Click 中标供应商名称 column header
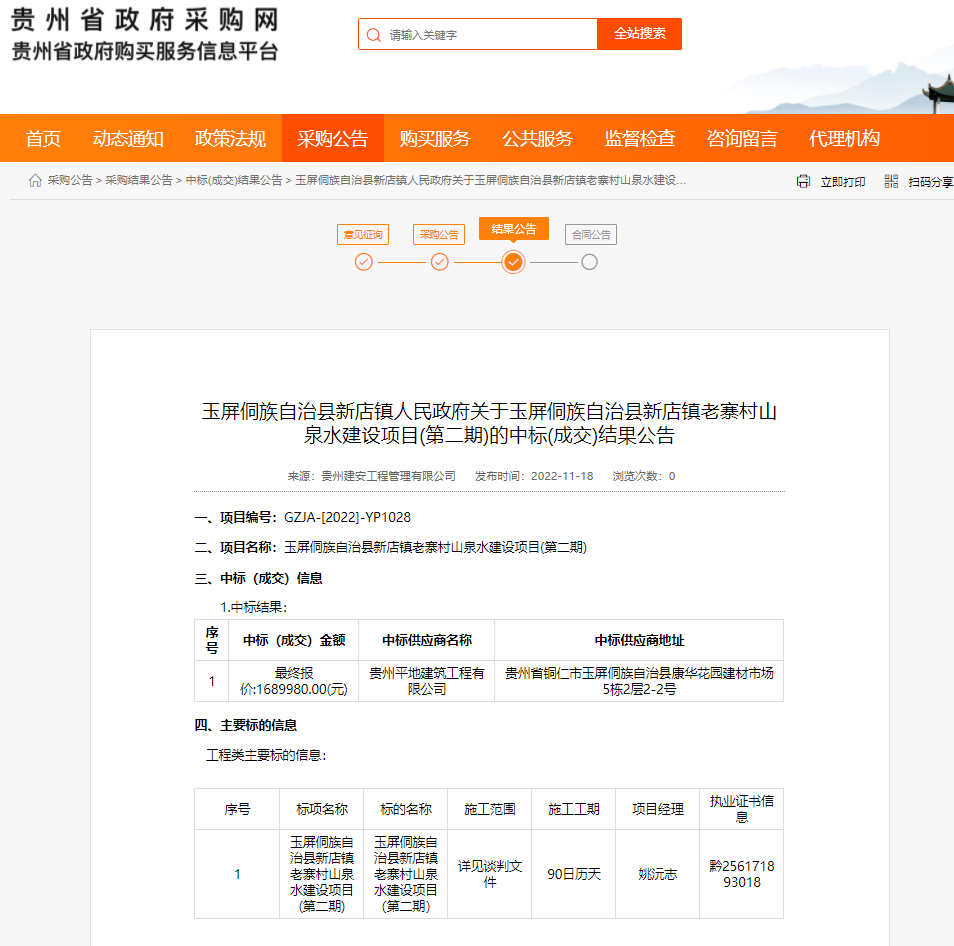 point(427,640)
